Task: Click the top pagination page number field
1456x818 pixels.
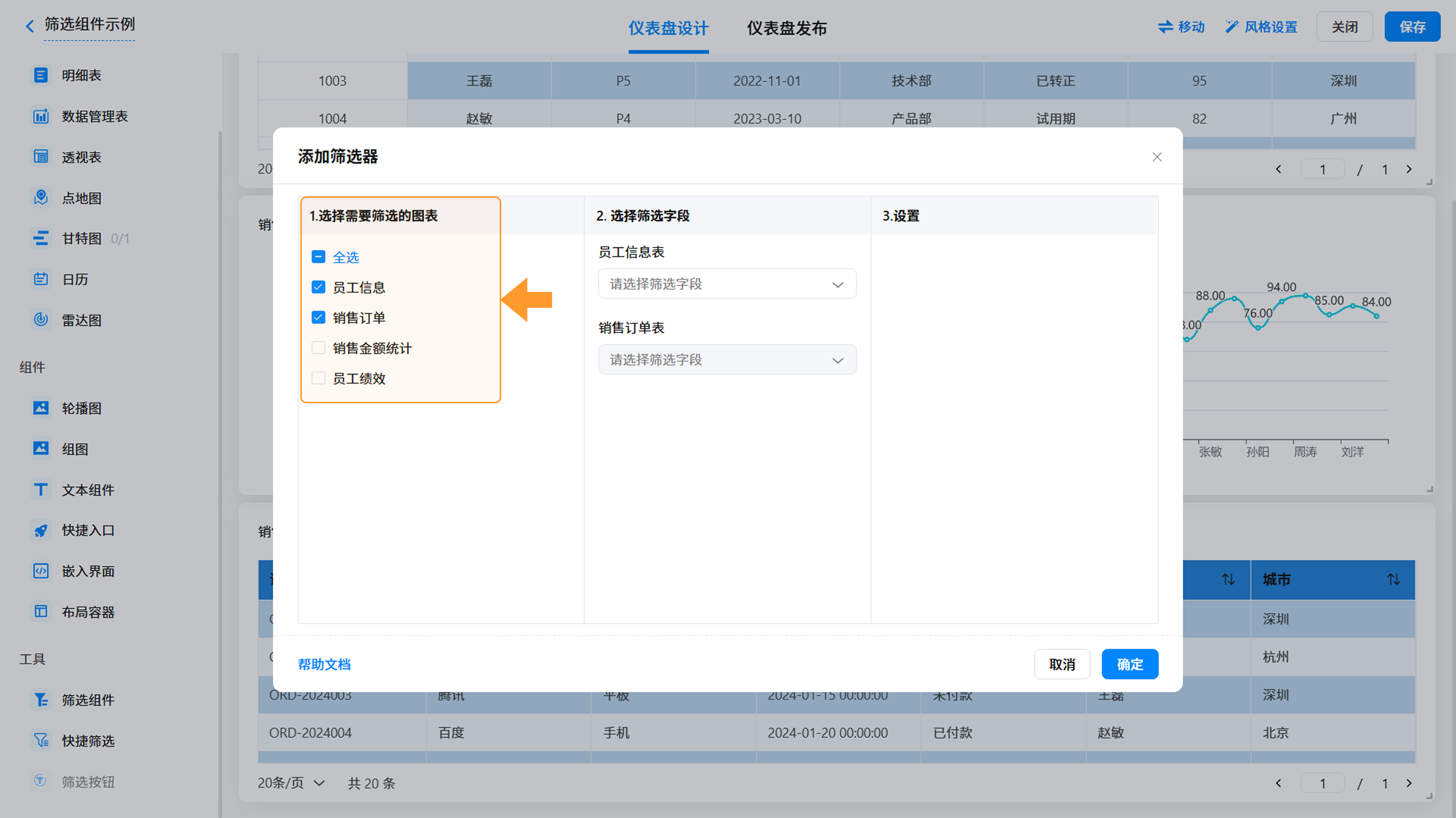Action: click(1322, 169)
